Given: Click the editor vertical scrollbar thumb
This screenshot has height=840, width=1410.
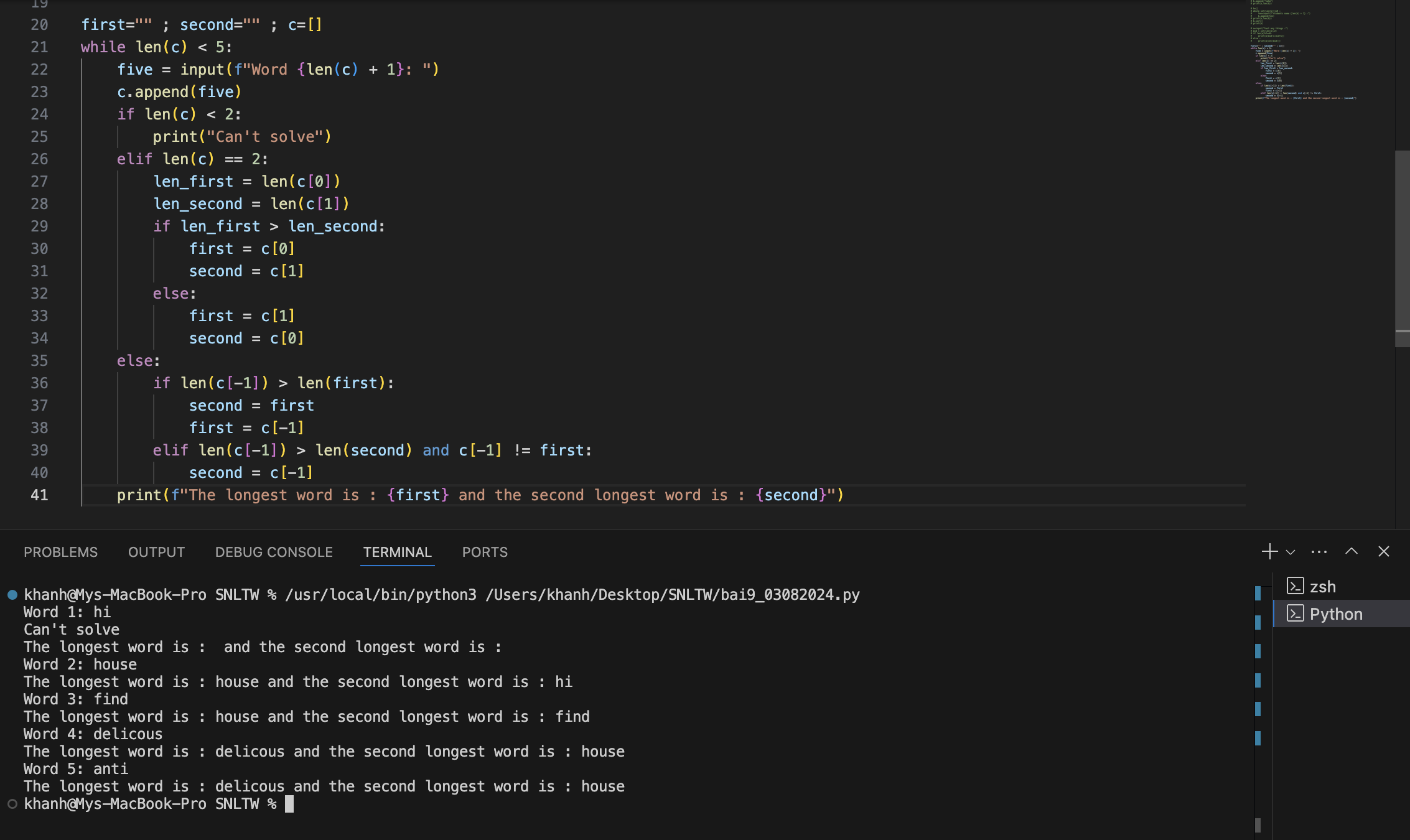Looking at the screenshot, I should 1402,249.
